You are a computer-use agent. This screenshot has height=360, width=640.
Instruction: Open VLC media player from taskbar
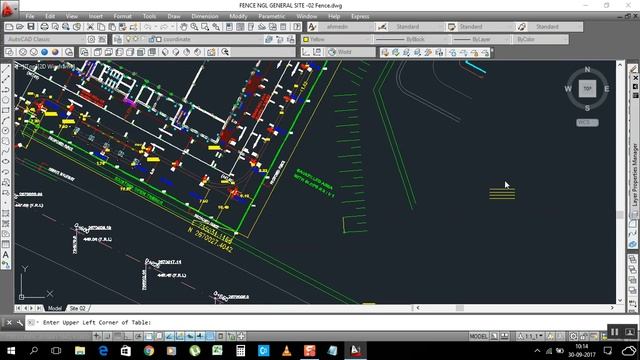click(287, 351)
